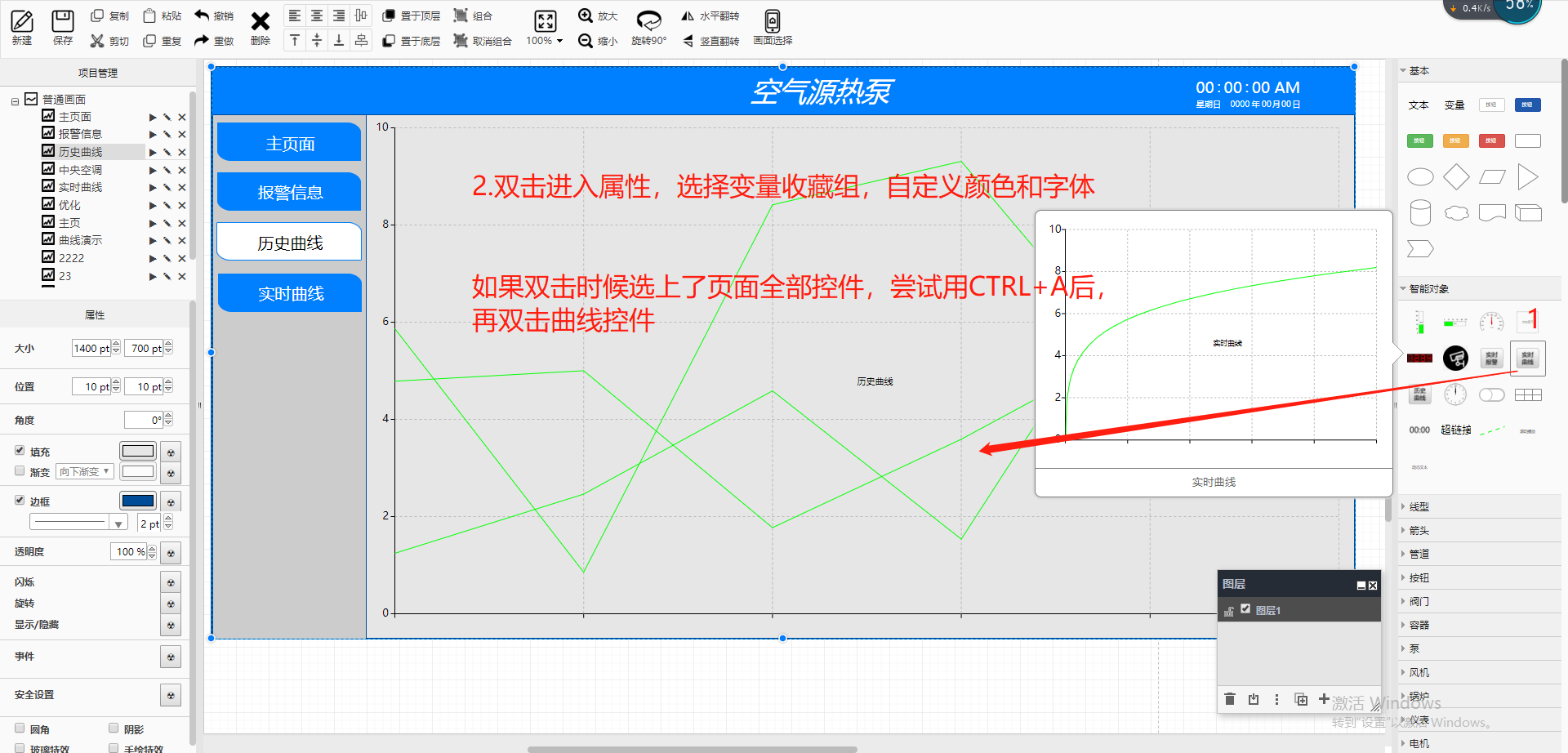The image size is (1568, 753).
Task: Enable the 玻璃特效 checkbox
Action: click(x=20, y=747)
